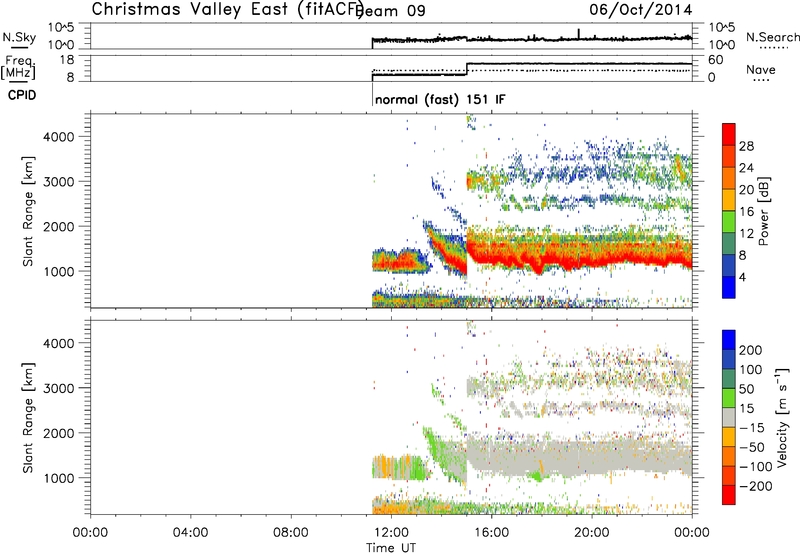The width and height of the screenshot is (800, 554).
Task: Select the 'N.Search' label
Action: pyautogui.click(x=772, y=37)
